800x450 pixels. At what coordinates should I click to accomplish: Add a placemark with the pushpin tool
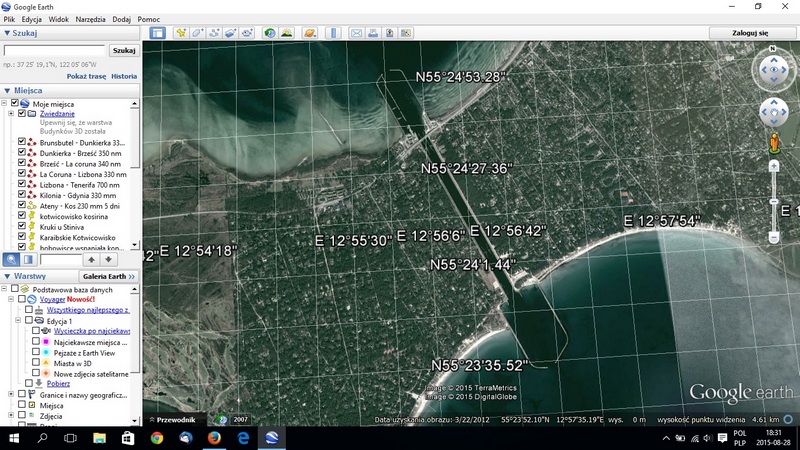click(x=181, y=33)
